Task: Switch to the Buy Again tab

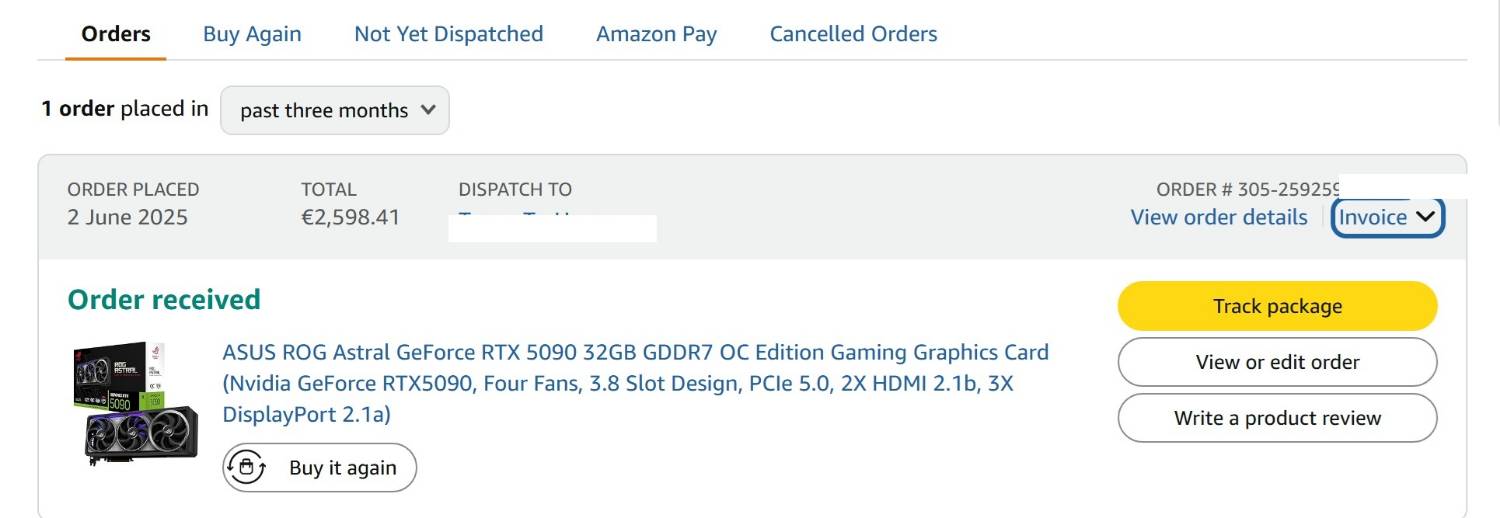Action: pyautogui.click(x=252, y=34)
